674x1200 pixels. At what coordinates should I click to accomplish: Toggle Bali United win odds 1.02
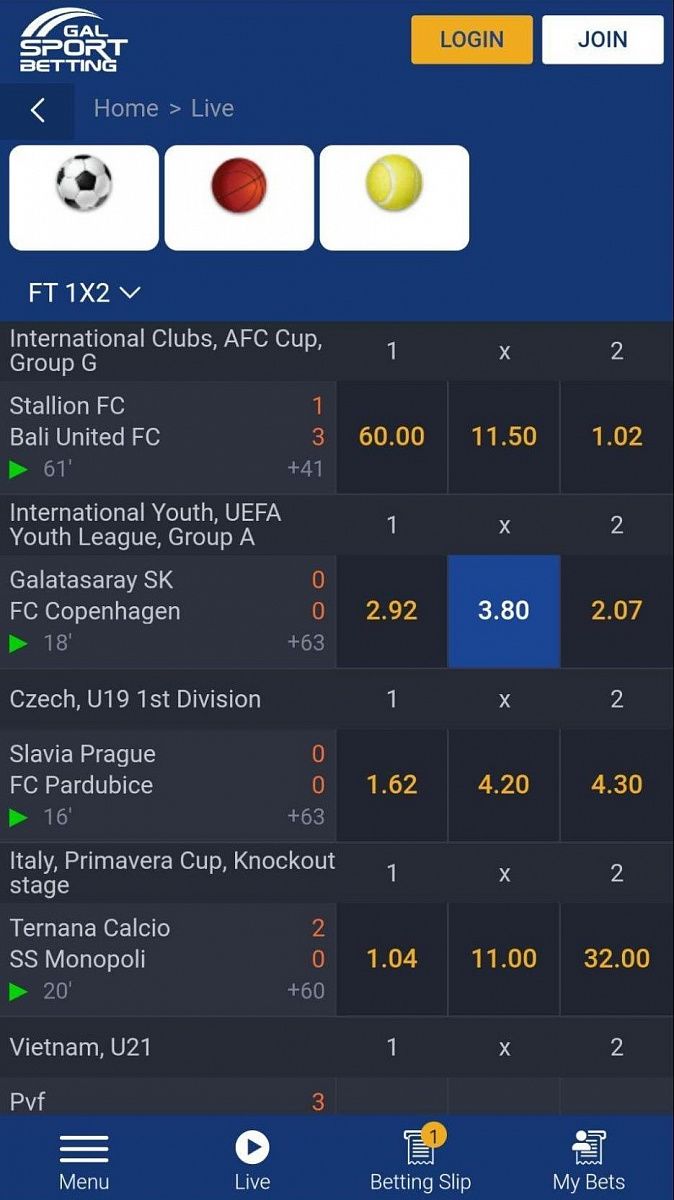click(617, 437)
